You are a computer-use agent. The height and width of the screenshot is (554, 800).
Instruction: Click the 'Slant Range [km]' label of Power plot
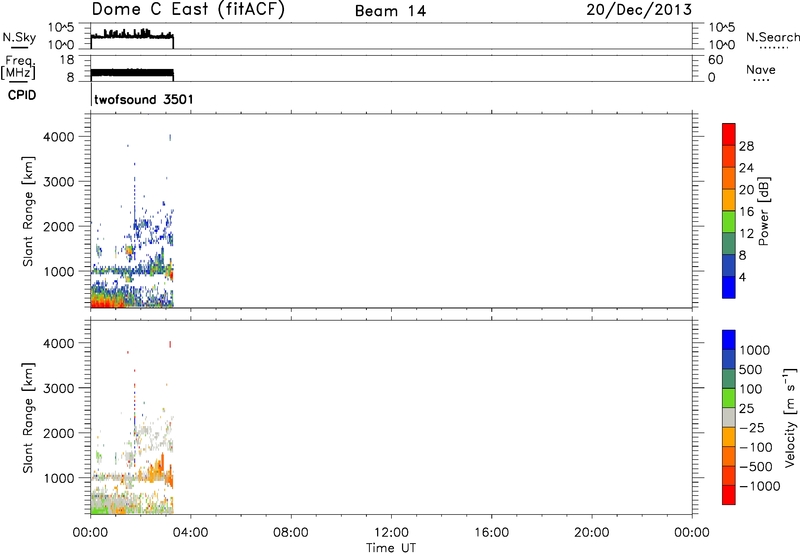click(28, 211)
